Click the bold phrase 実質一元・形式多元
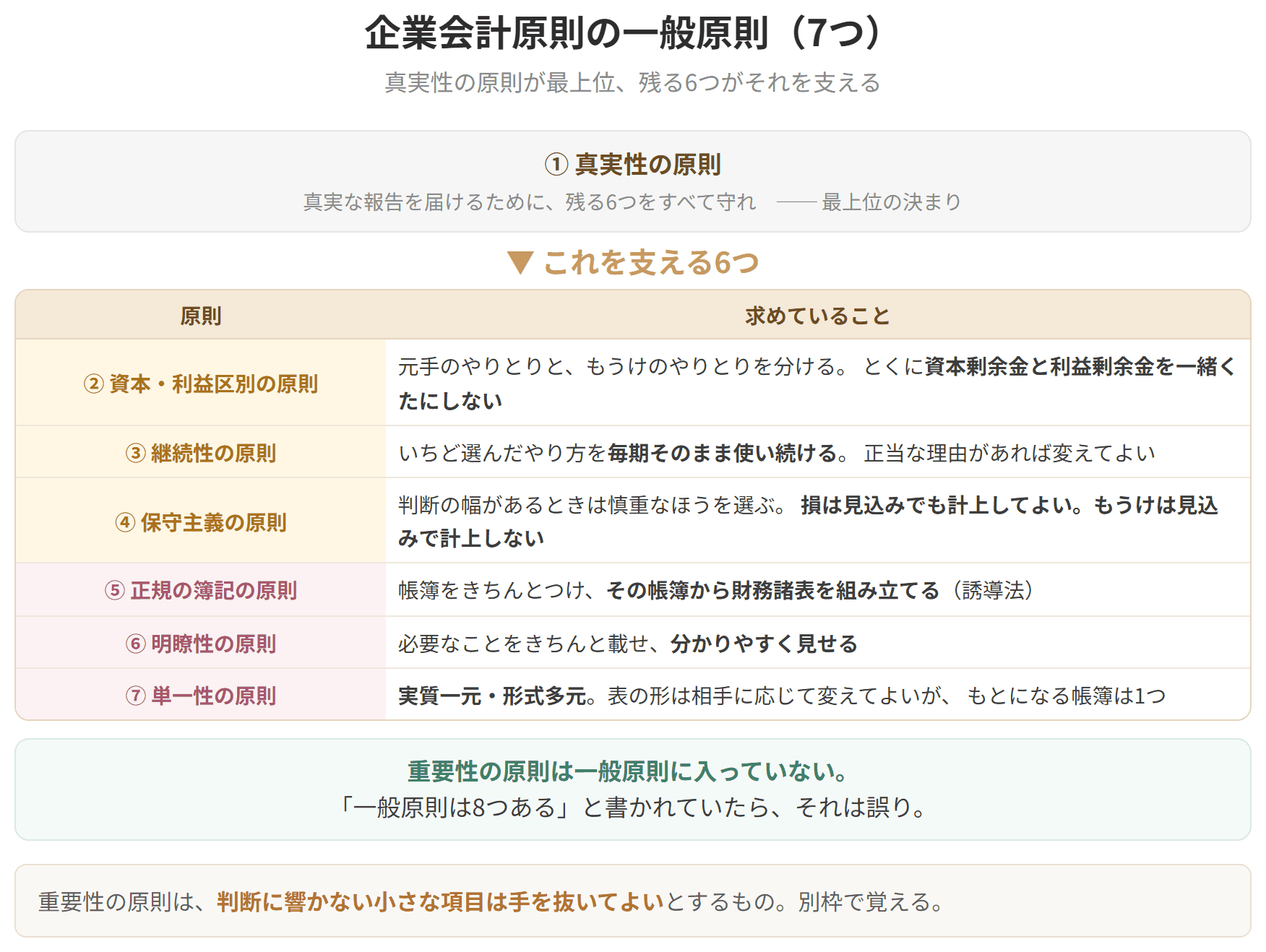Image resolution: width=1266 pixels, height=952 pixels. (492, 696)
